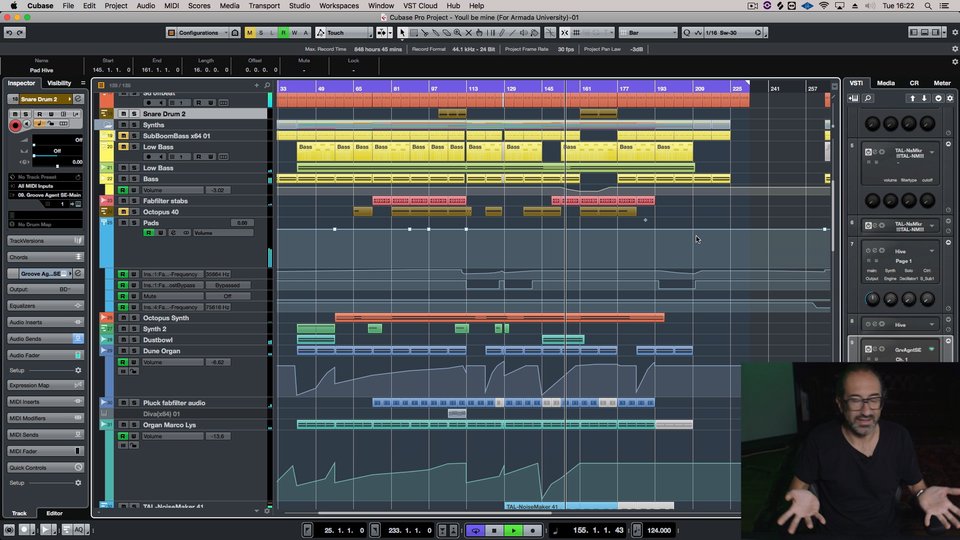Screen dimensions: 960x540
Task: Click the left locator icon in transport
Action: (307, 530)
